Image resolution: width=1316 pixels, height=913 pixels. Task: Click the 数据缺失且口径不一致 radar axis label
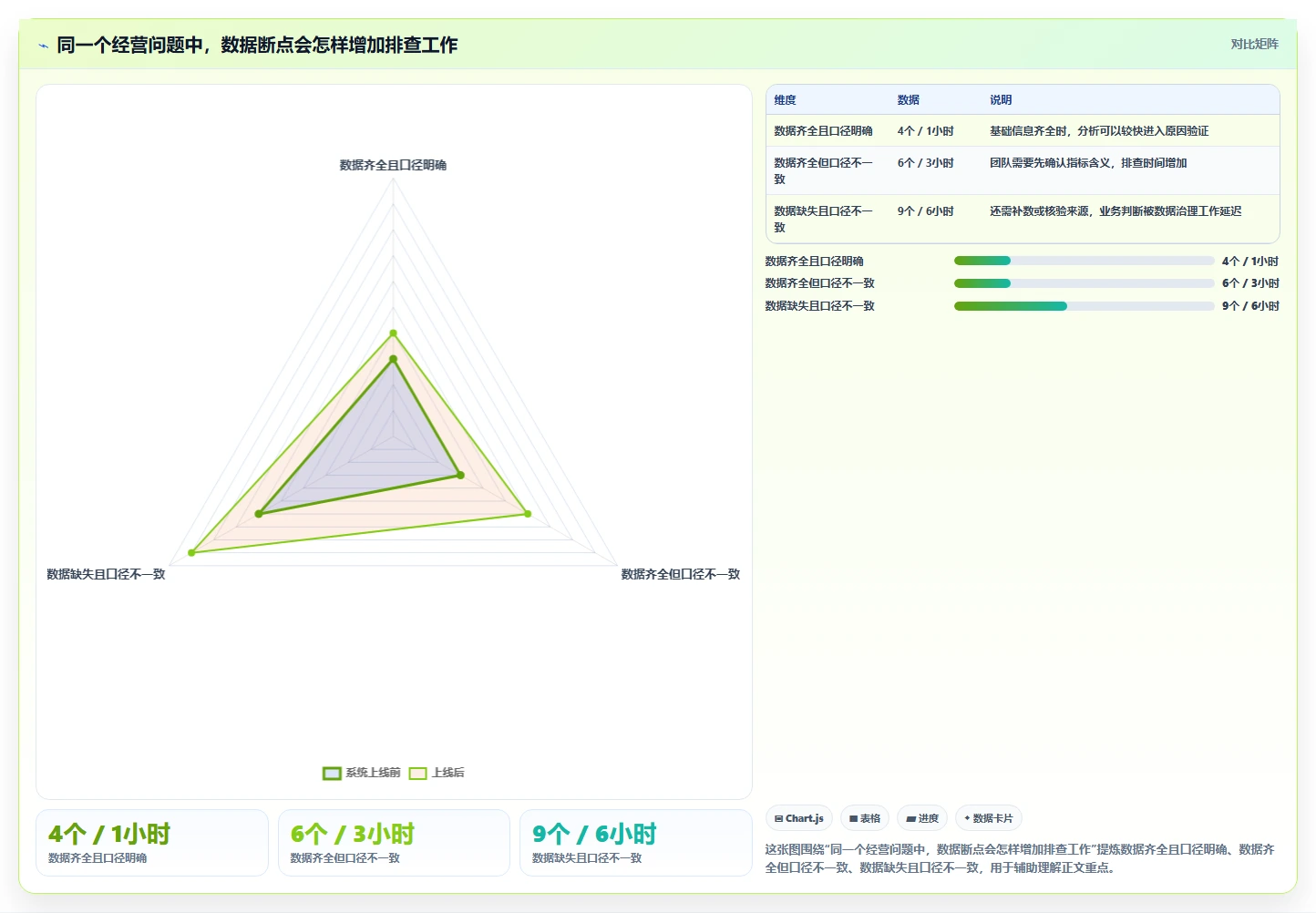tap(106, 574)
